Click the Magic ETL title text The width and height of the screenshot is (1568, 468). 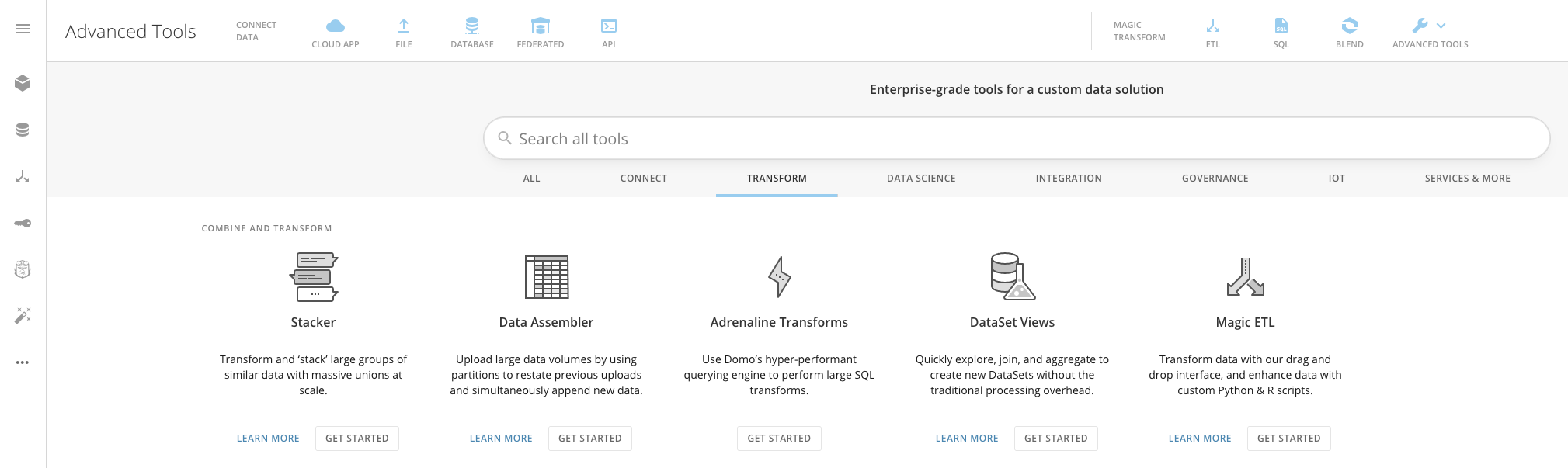coord(1246,322)
